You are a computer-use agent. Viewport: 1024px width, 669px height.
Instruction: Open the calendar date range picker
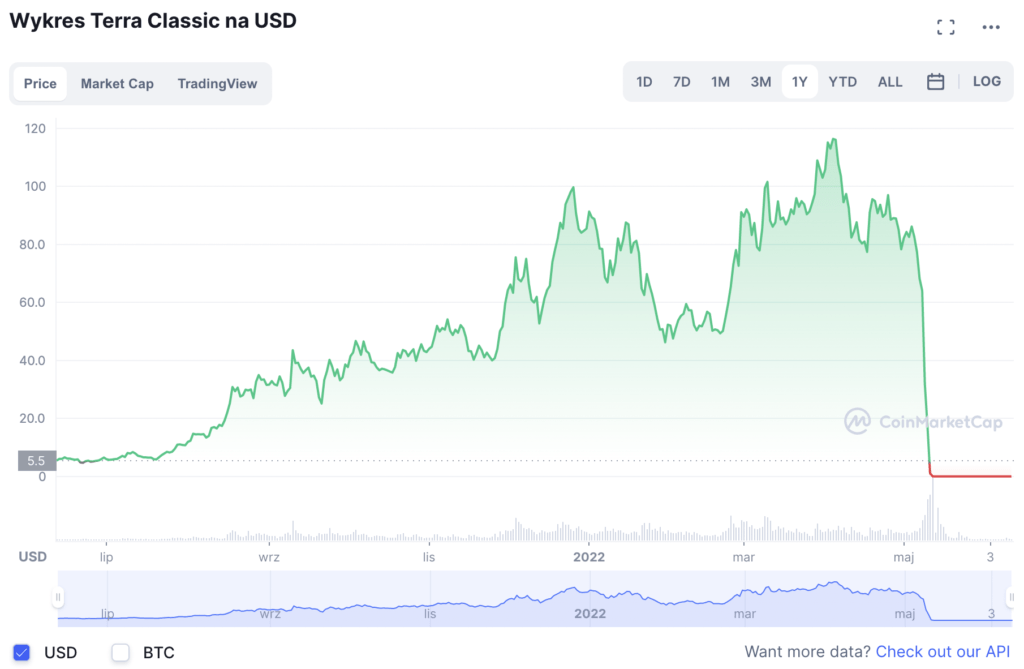tap(935, 82)
